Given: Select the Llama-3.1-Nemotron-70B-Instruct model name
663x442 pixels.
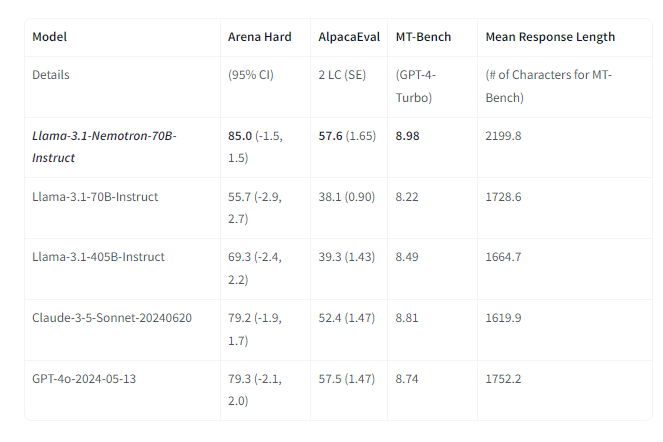Looking at the screenshot, I should point(104,146).
